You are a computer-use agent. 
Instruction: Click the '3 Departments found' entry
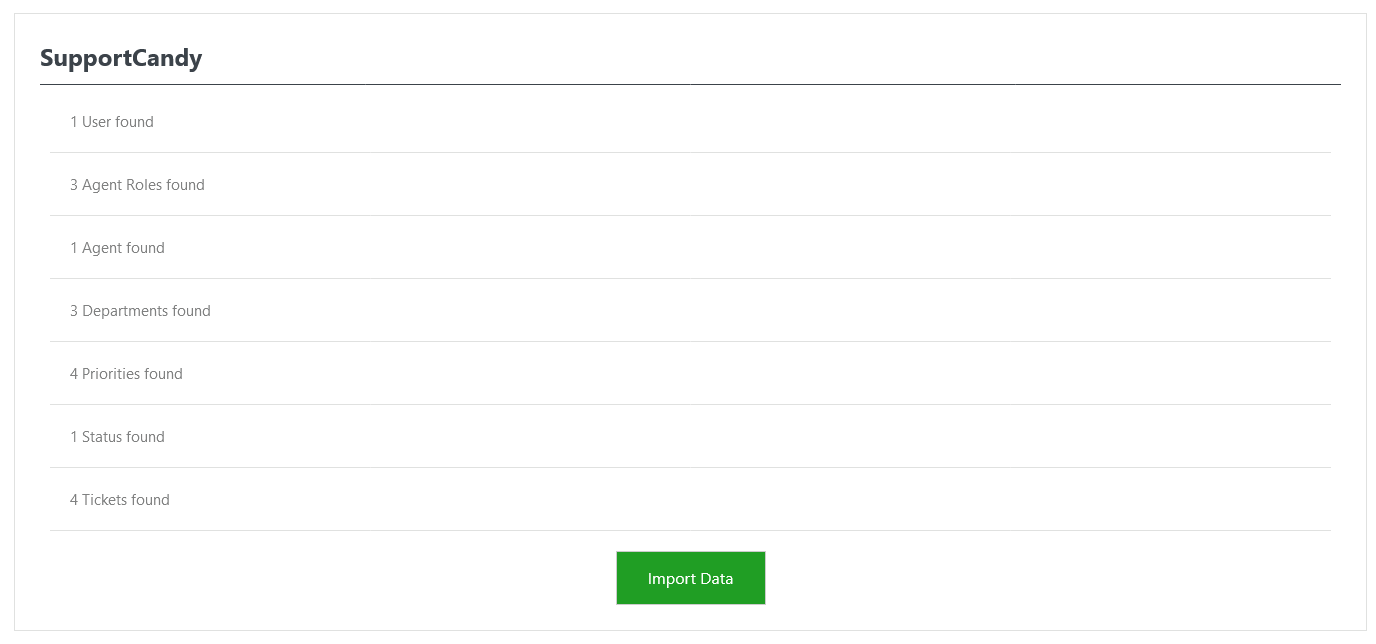pyautogui.click(x=140, y=311)
